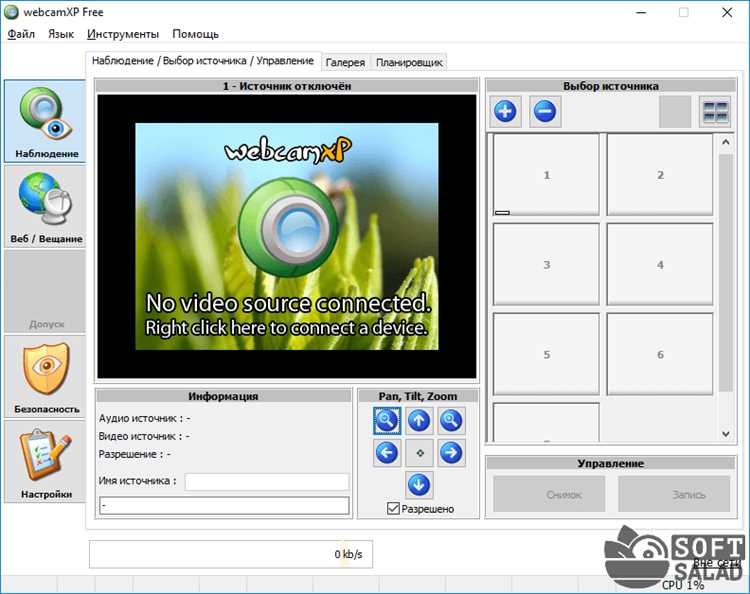Click the Информация panel header

coord(223,396)
